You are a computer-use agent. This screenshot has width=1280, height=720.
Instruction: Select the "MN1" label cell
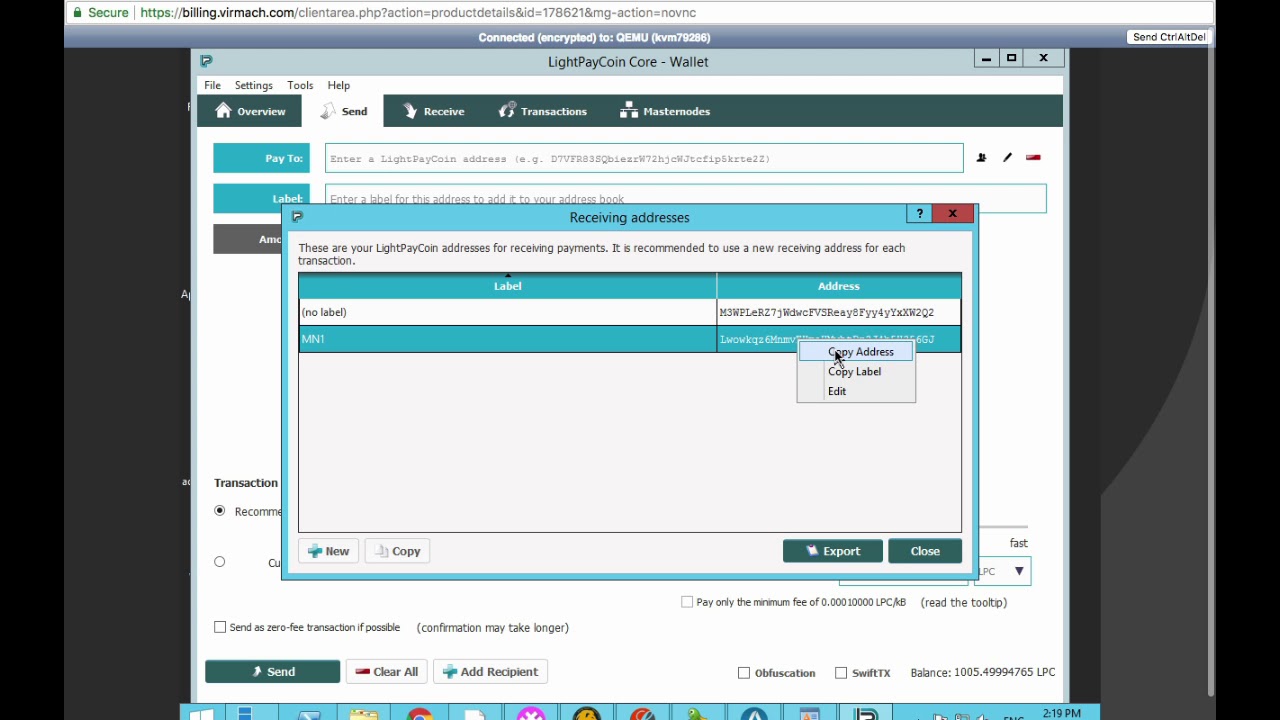click(x=507, y=339)
